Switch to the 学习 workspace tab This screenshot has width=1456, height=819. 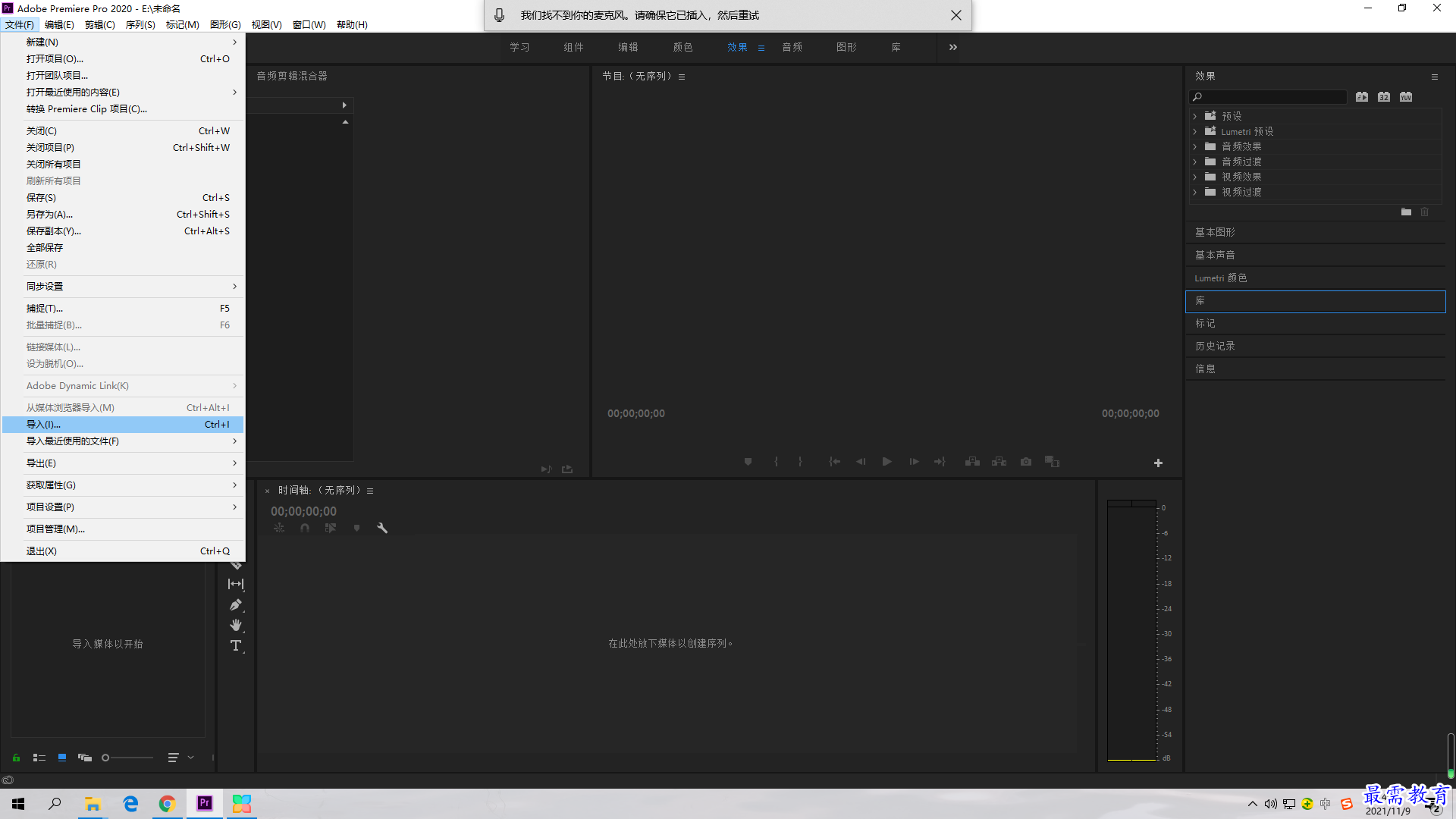[x=519, y=47]
